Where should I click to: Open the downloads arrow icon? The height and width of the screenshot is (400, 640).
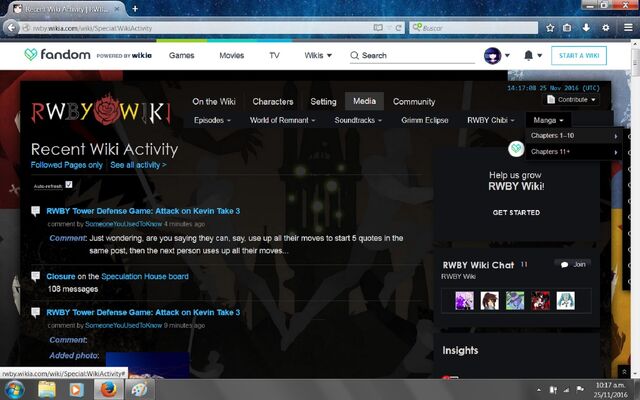tap(586, 28)
